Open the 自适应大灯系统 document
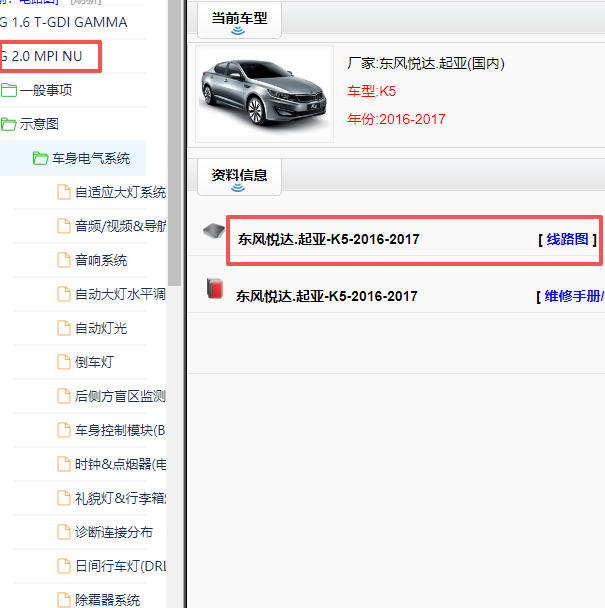 (x=120, y=192)
